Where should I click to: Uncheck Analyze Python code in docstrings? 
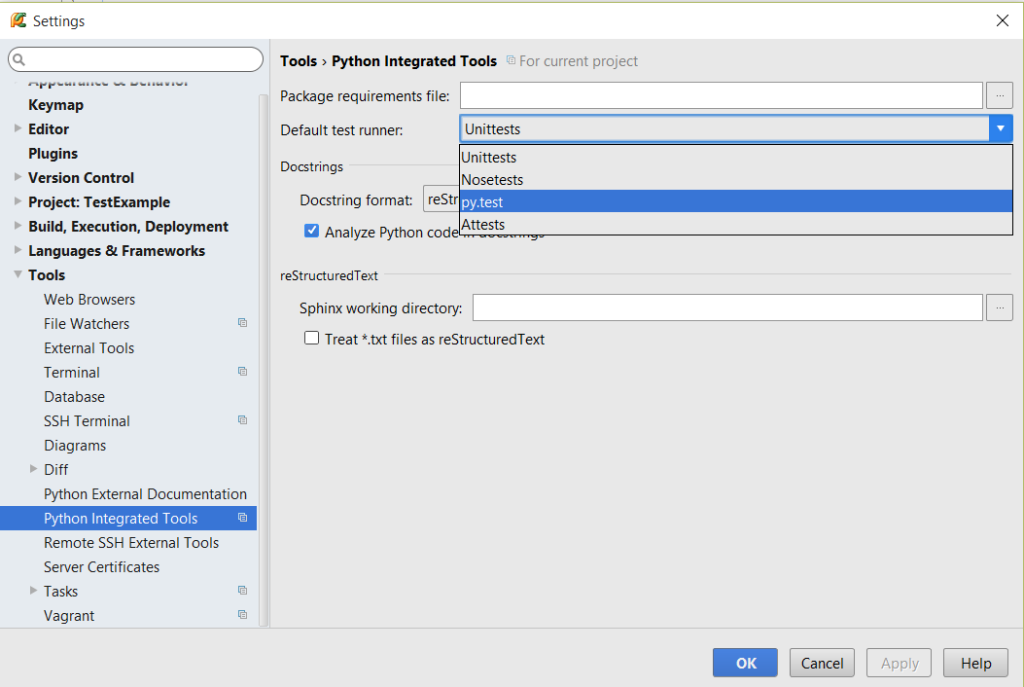[312, 231]
